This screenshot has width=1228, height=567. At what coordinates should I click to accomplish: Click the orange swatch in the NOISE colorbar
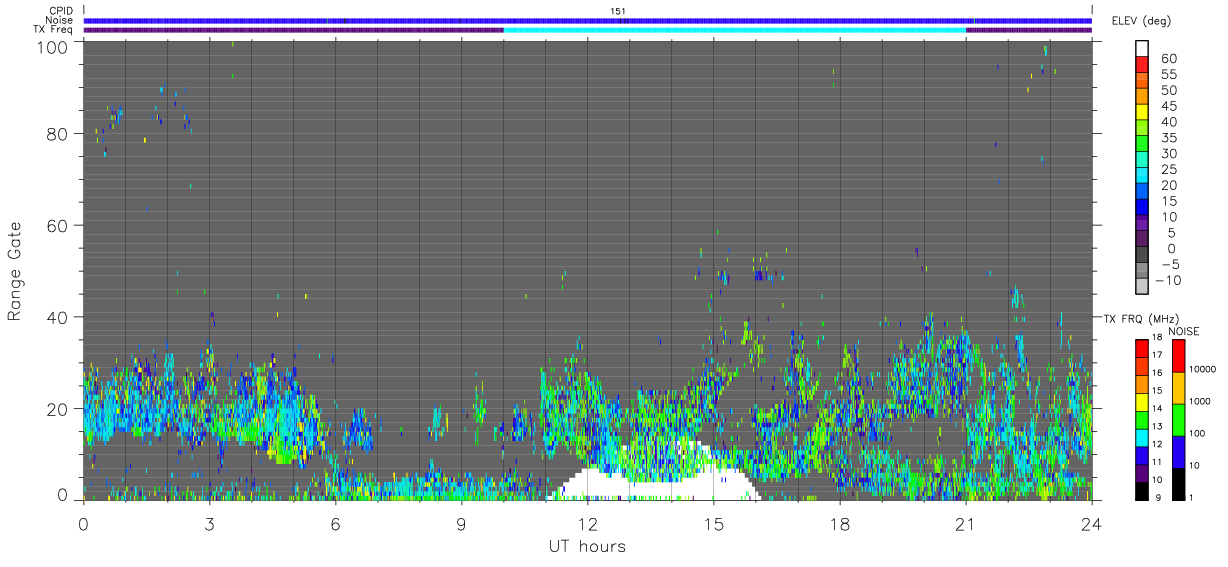(x=1178, y=388)
